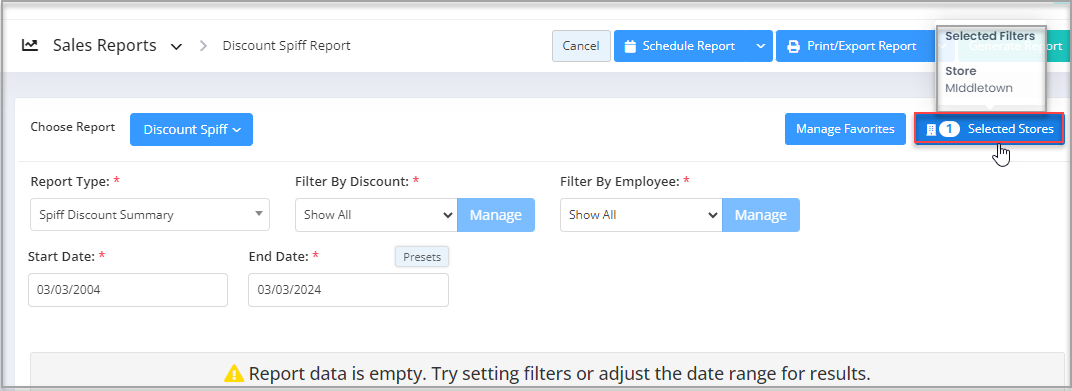Image resolution: width=1072 pixels, height=391 pixels.
Task: Click Manage next to Filter By Discount
Action: click(496, 215)
